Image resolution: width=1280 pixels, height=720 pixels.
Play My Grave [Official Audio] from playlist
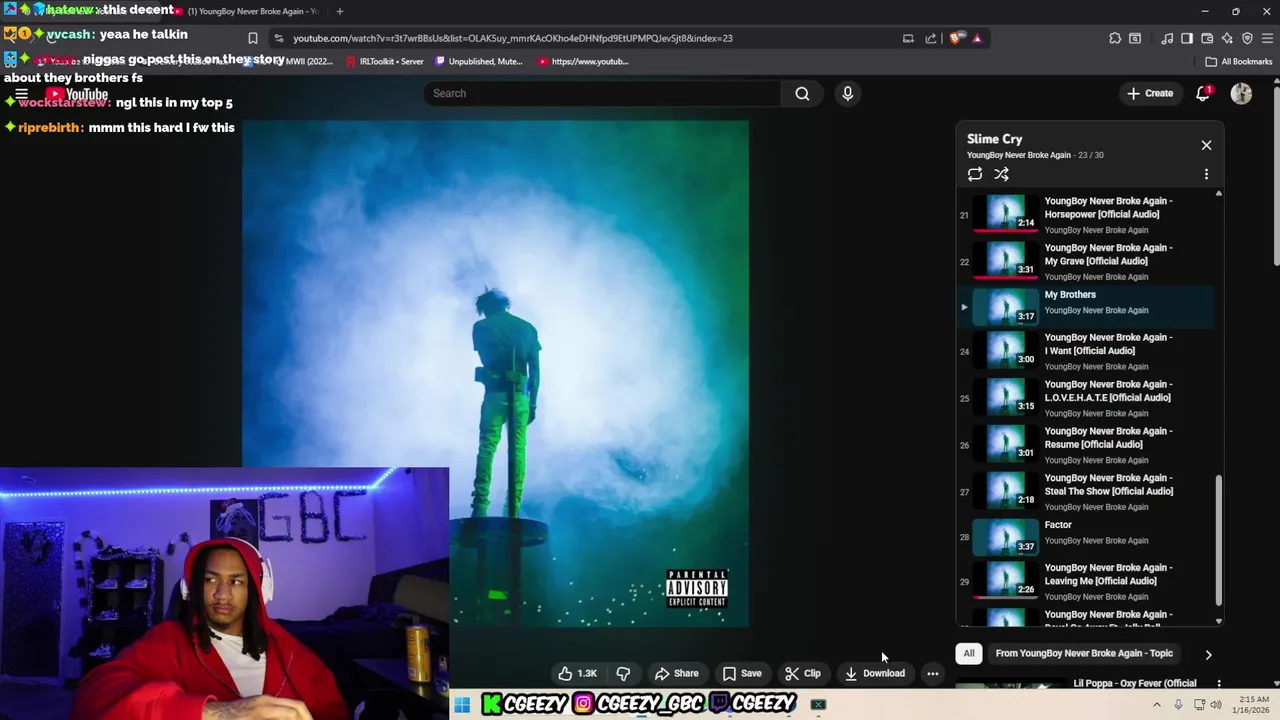1085,261
